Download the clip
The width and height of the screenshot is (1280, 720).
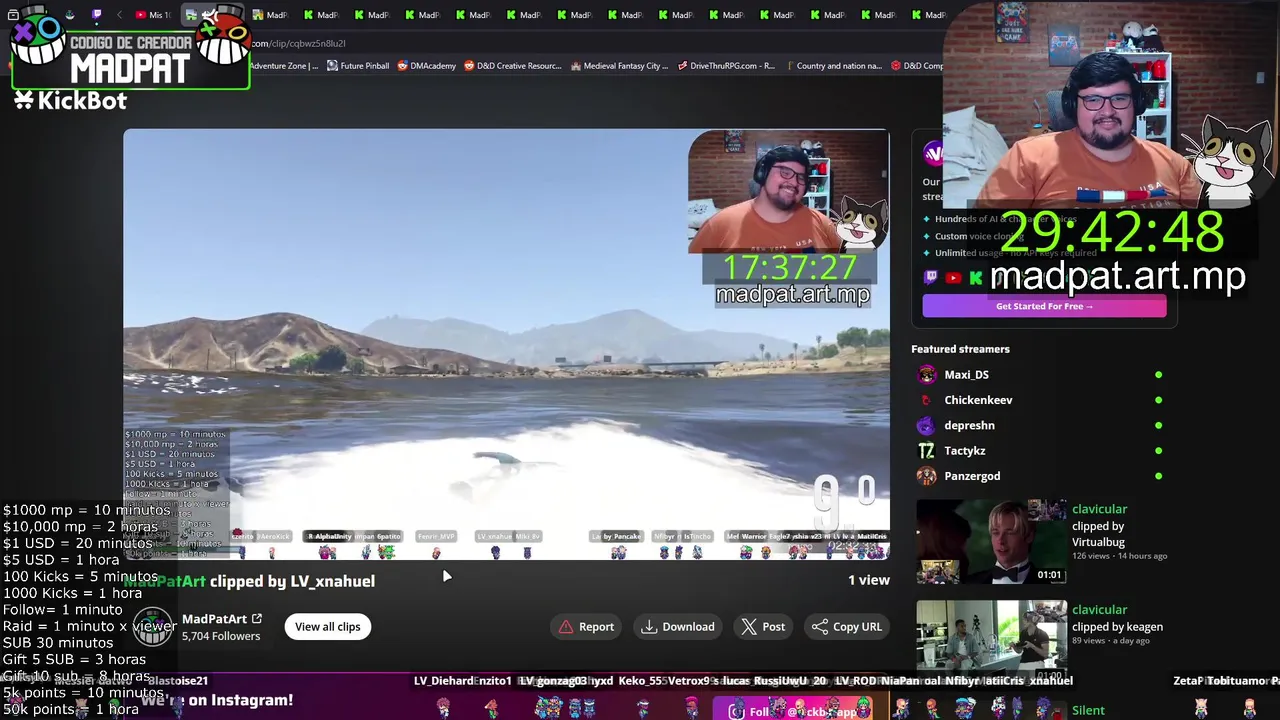[x=678, y=627]
